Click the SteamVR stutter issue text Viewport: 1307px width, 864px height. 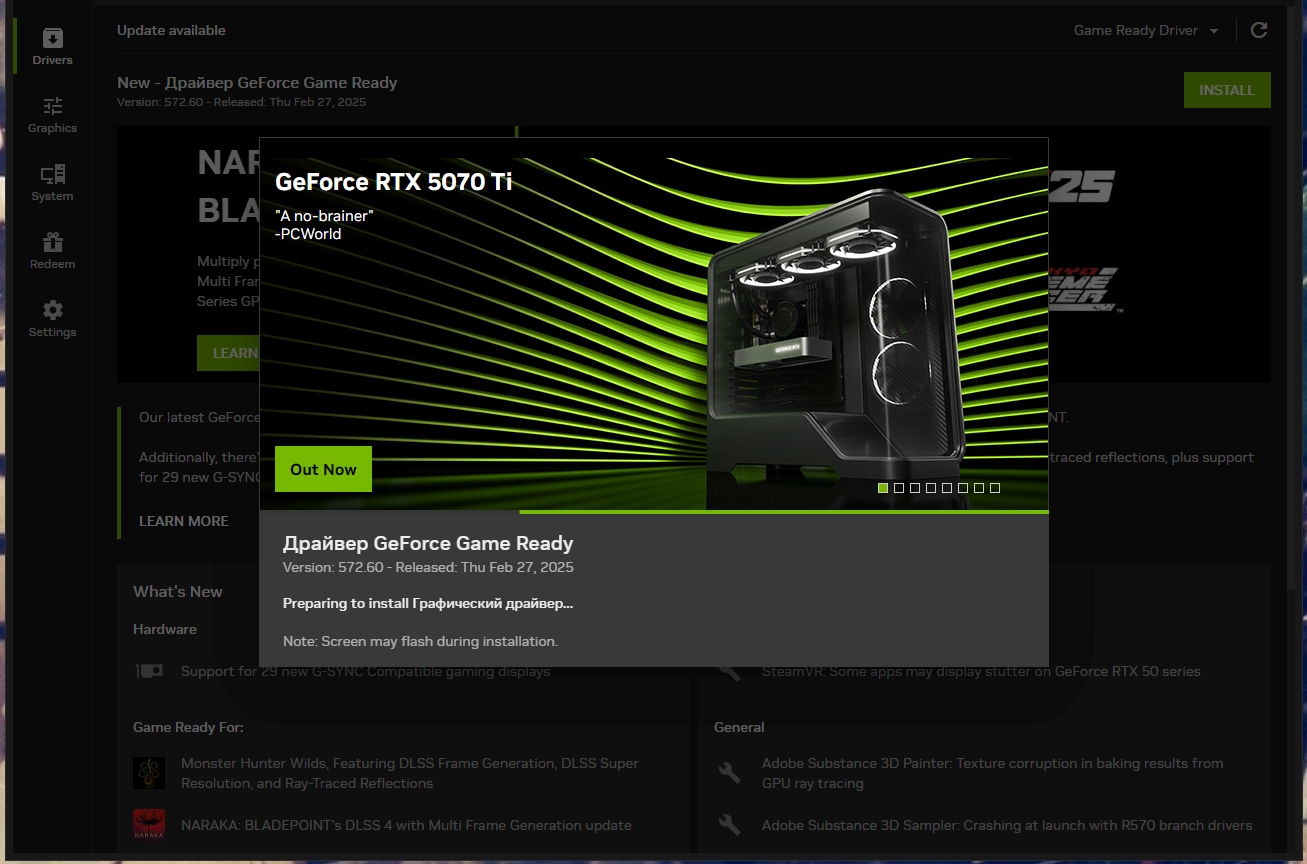pos(981,671)
